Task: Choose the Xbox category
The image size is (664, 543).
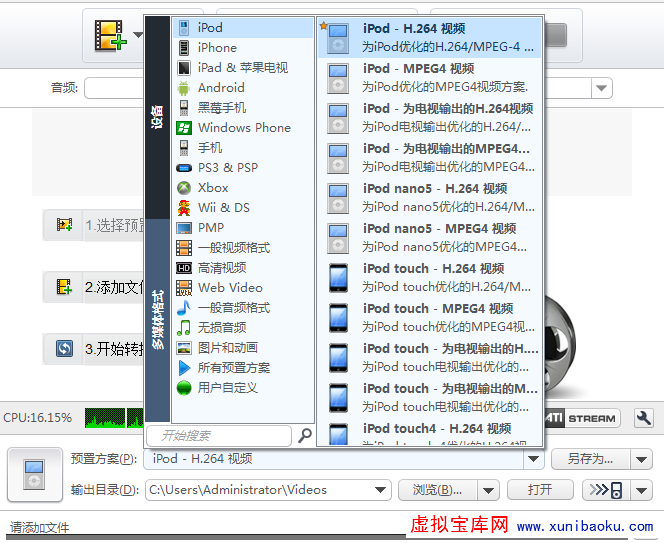Action: click(212, 188)
